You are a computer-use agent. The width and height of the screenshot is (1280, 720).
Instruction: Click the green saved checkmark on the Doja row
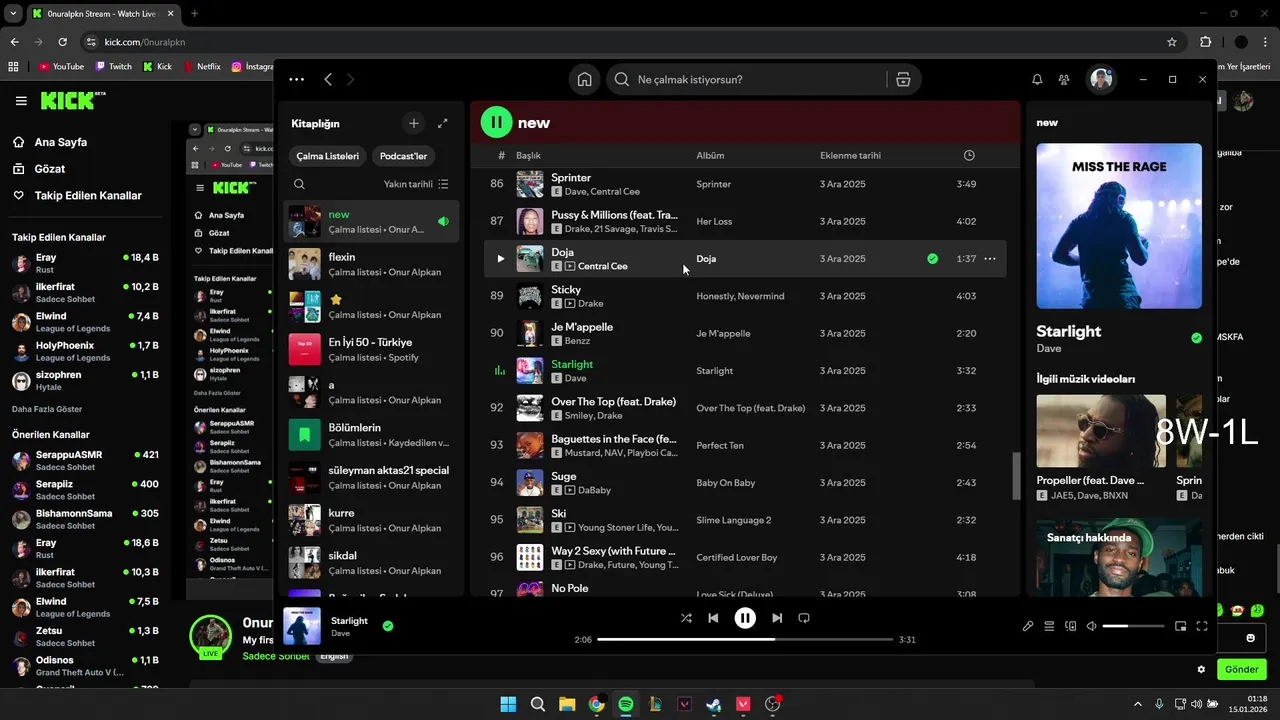[x=933, y=258]
